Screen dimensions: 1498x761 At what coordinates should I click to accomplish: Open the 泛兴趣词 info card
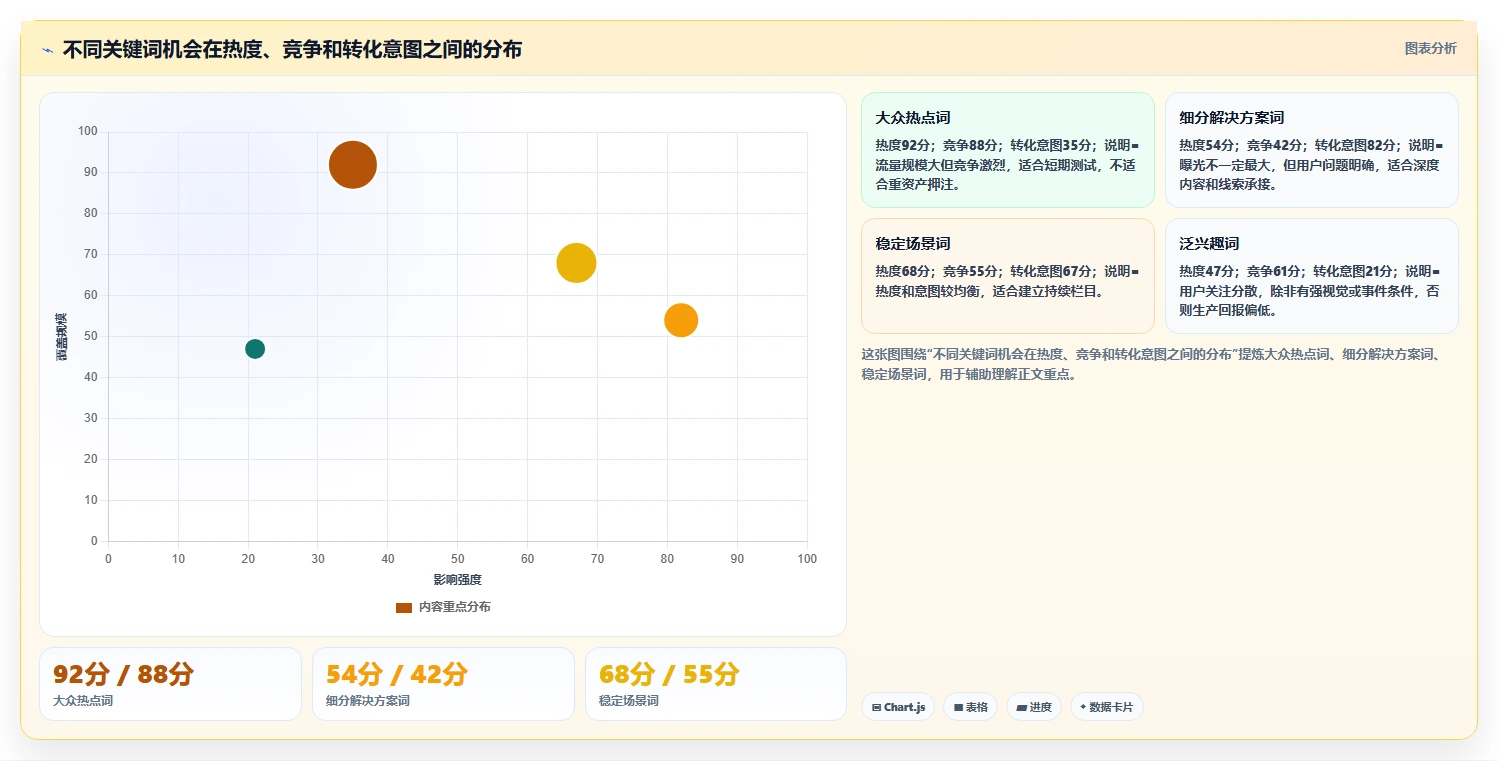(x=1312, y=276)
